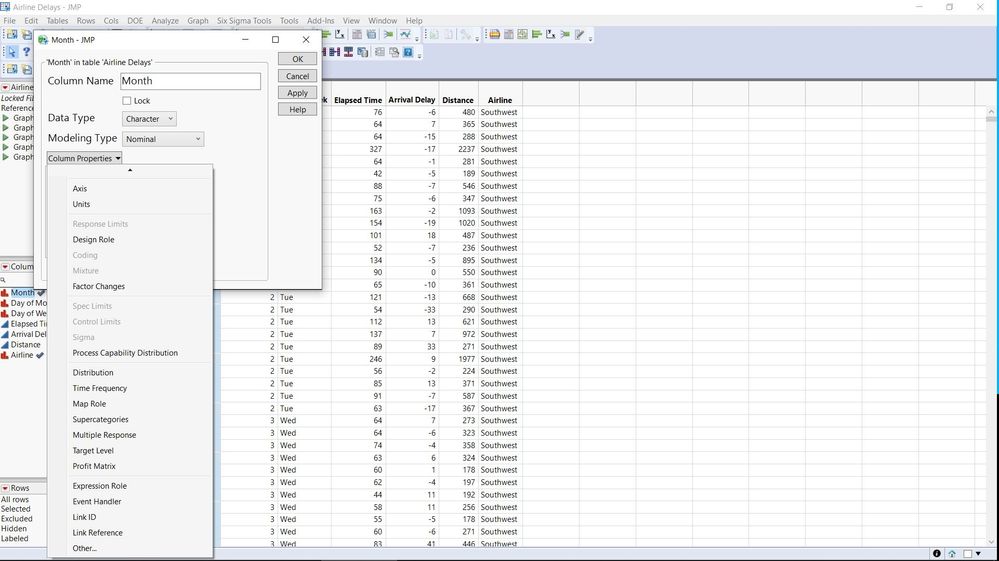999x561 pixels.
Task: Click into the Column Name field
Action: [x=190, y=81]
